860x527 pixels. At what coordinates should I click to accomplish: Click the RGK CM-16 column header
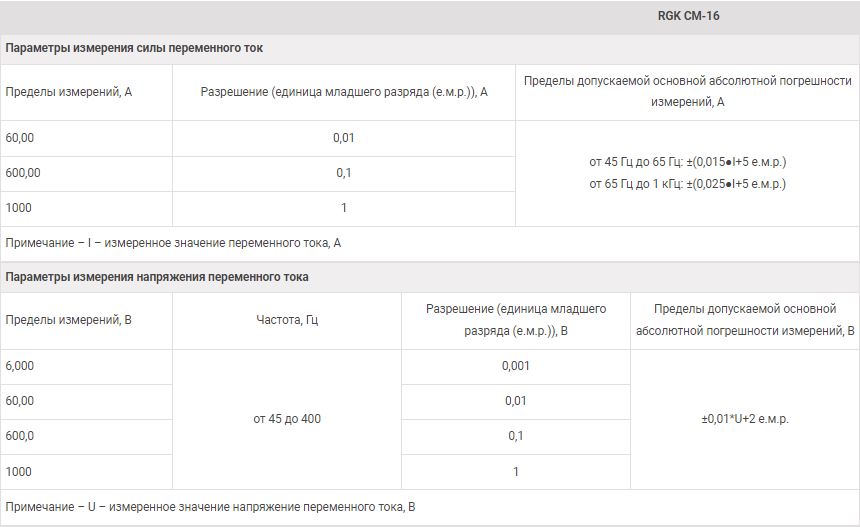tap(688, 16)
